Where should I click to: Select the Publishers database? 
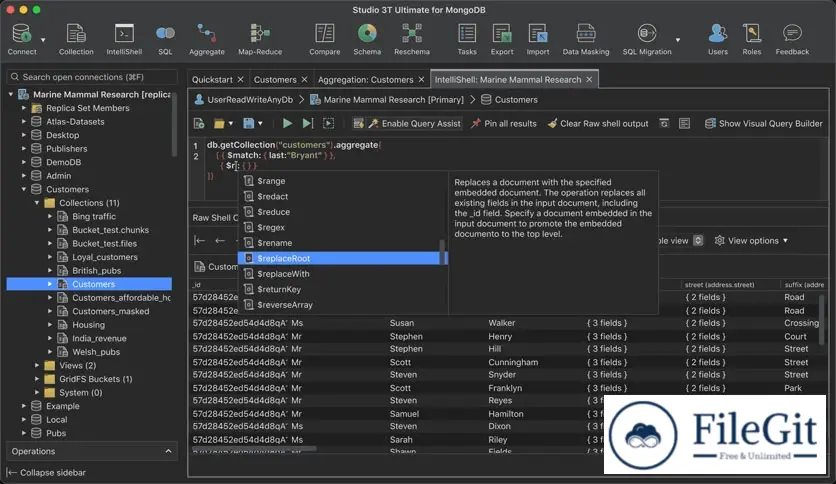pos(67,149)
